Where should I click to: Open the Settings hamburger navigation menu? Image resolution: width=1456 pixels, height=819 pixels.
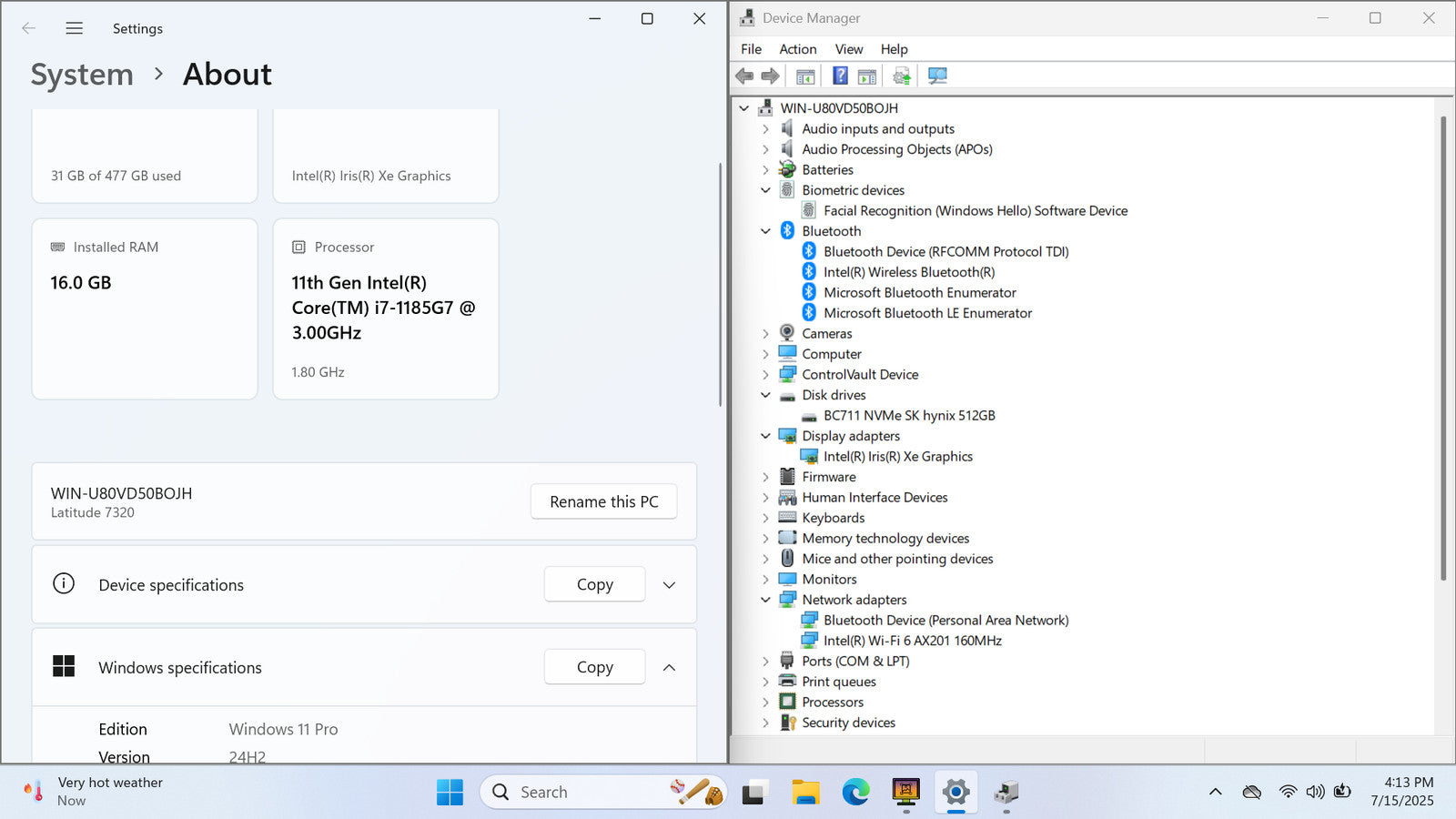(x=75, y=28)
